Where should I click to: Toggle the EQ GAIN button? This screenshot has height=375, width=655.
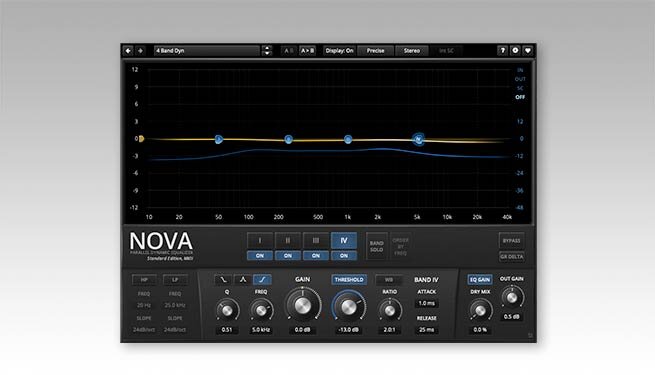click(480, 279)
